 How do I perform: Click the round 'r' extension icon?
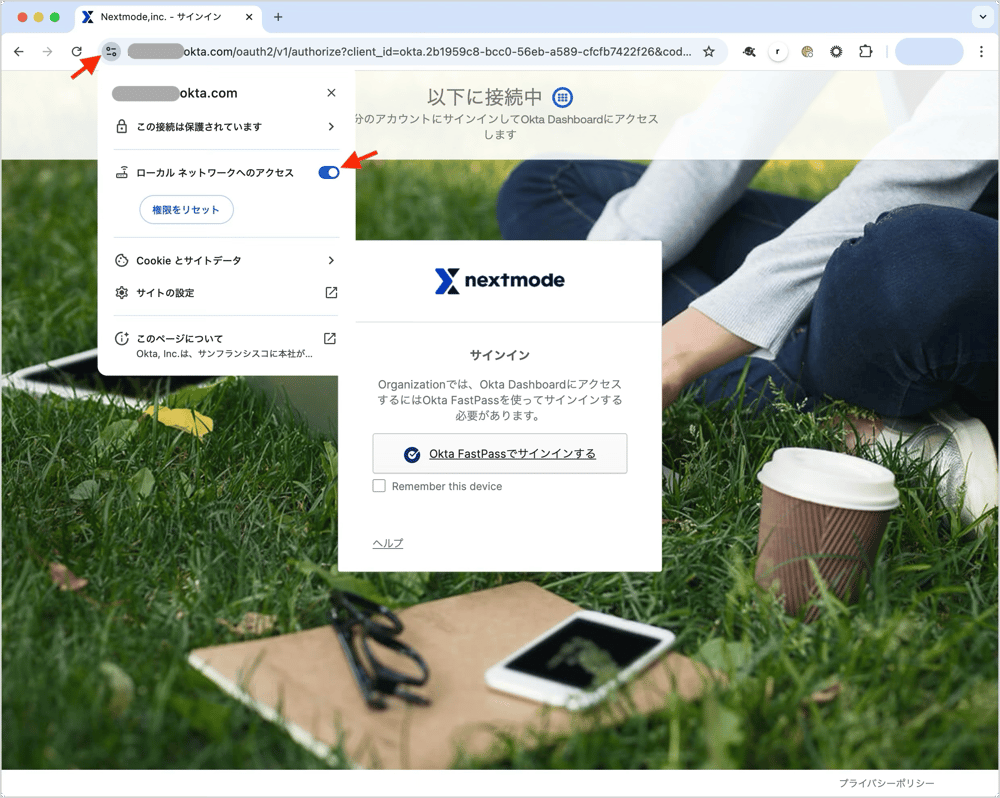(777, 52)
